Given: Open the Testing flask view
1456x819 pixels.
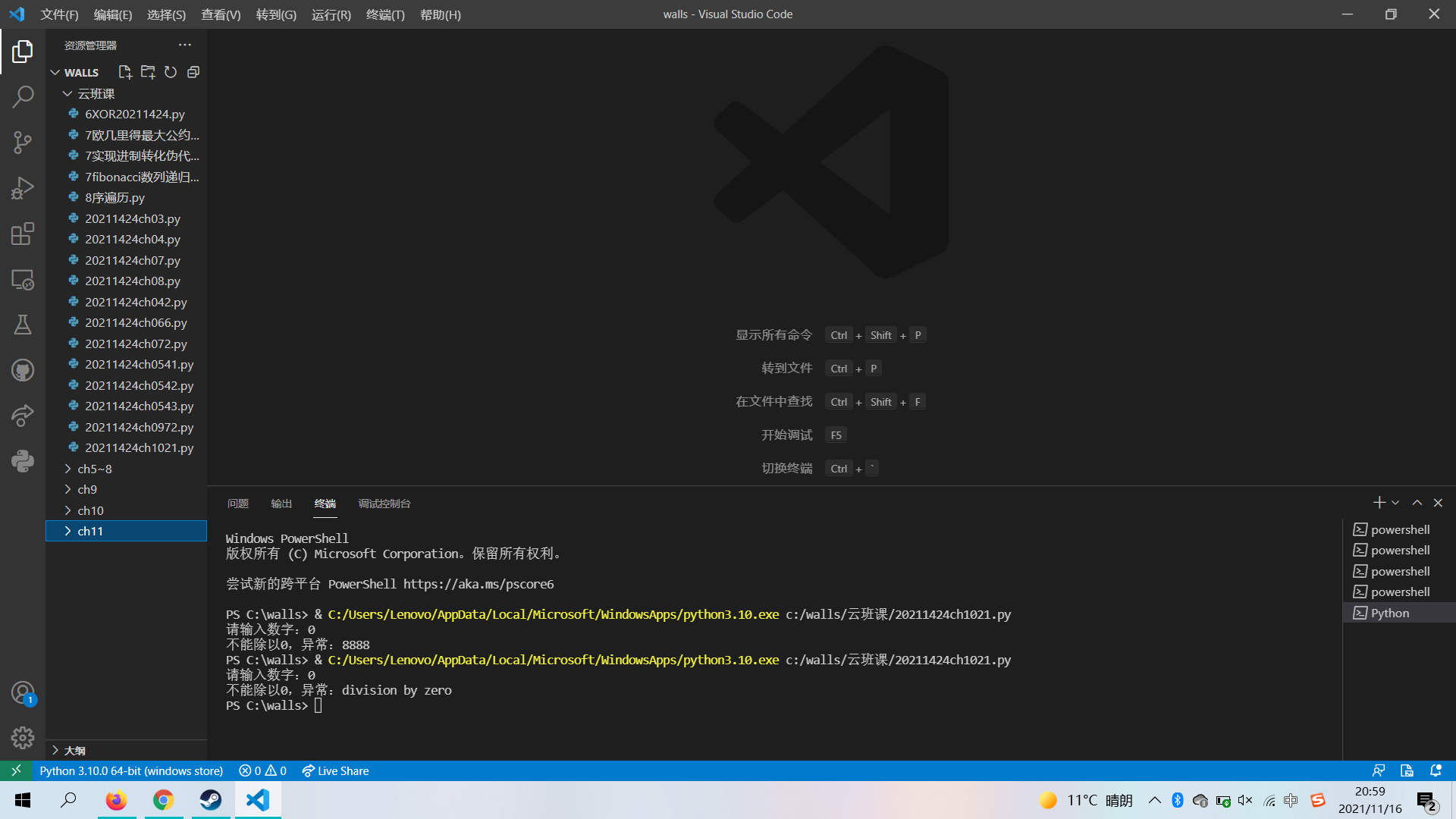Looking at the screenshot, I should coord(23,325).
